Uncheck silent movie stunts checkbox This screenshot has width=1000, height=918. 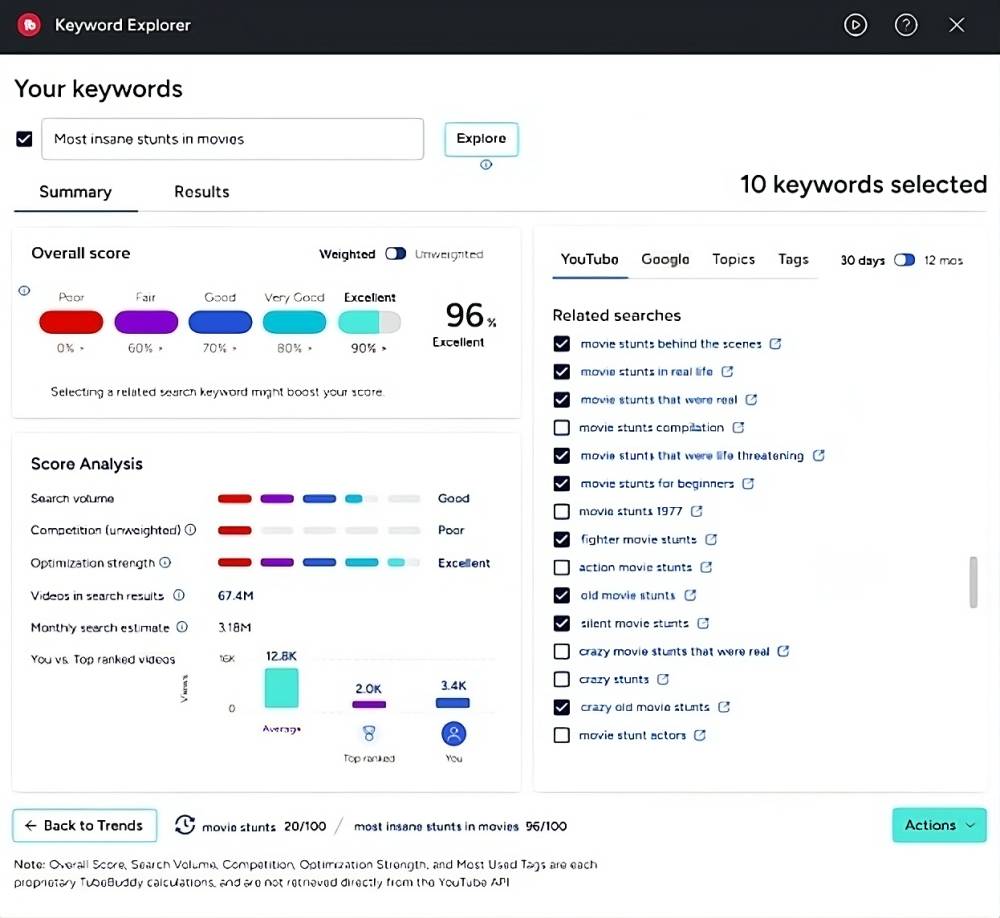(561, 623)
